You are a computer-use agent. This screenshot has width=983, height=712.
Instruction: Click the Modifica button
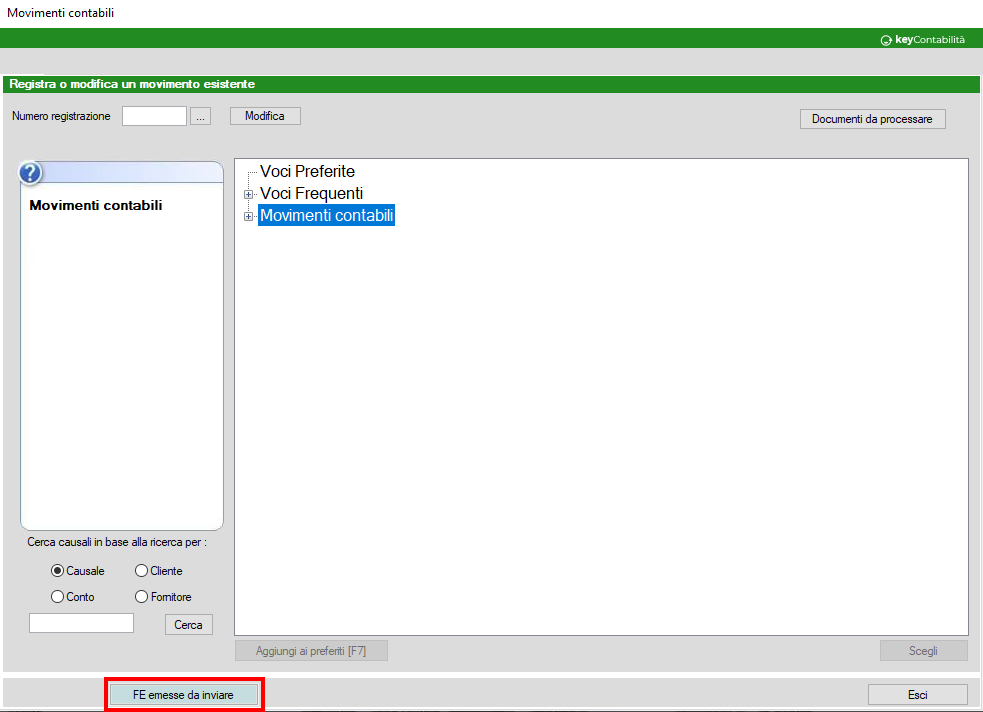pos(265,116)
